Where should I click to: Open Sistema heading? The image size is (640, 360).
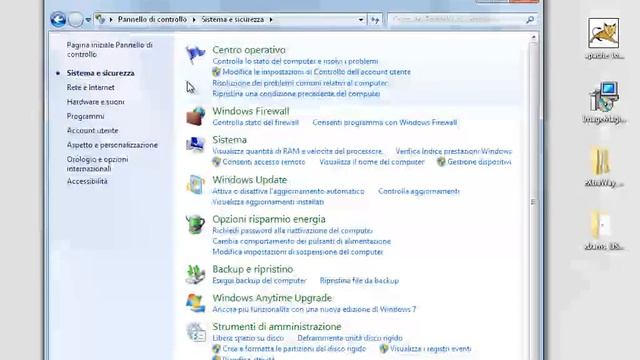coord(229,140)
